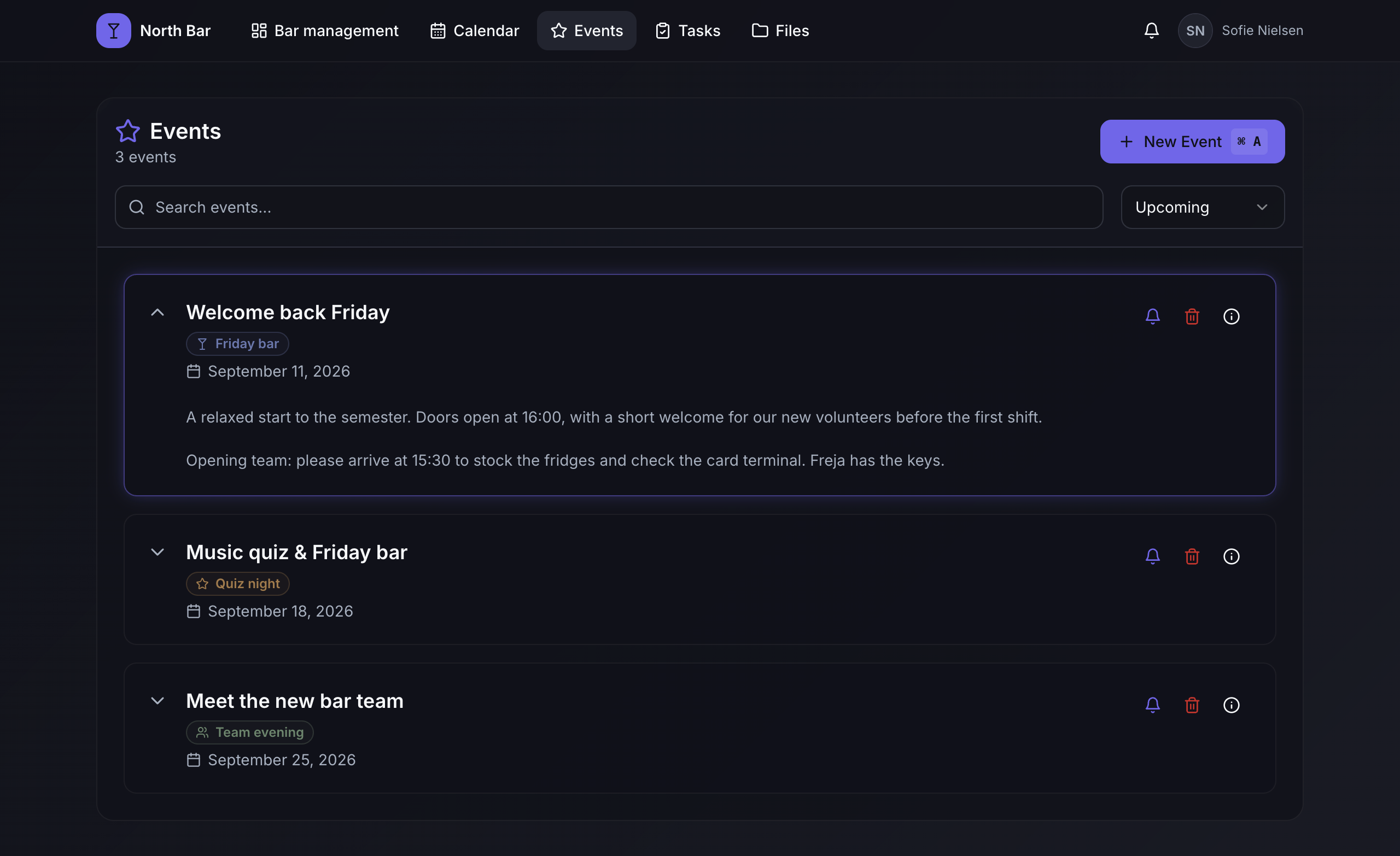Viewport: 1400px width, 856px height.
Task: Create a New Event
Action: click(x=1192, y=142)
